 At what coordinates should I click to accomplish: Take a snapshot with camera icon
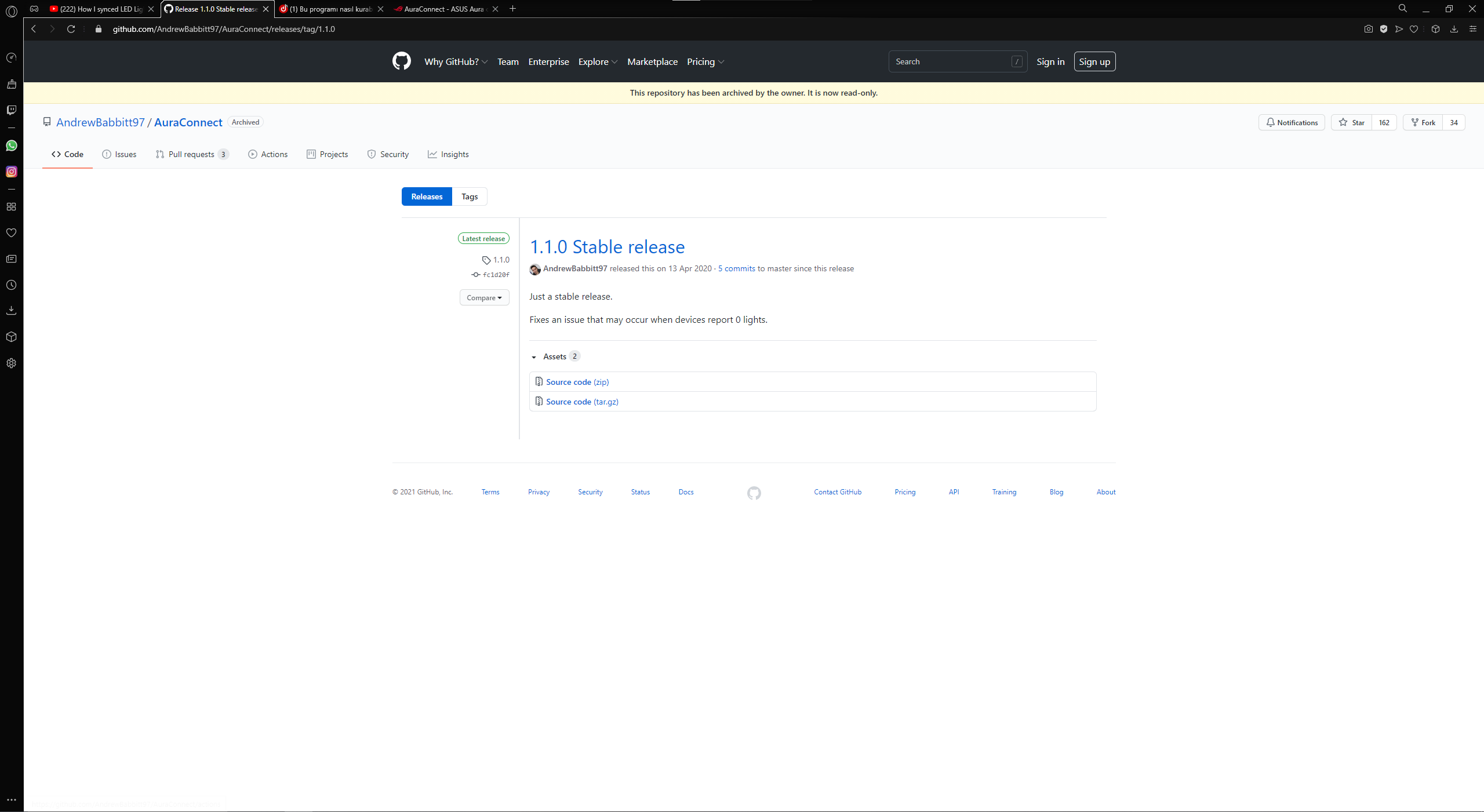coord(1369,29)
